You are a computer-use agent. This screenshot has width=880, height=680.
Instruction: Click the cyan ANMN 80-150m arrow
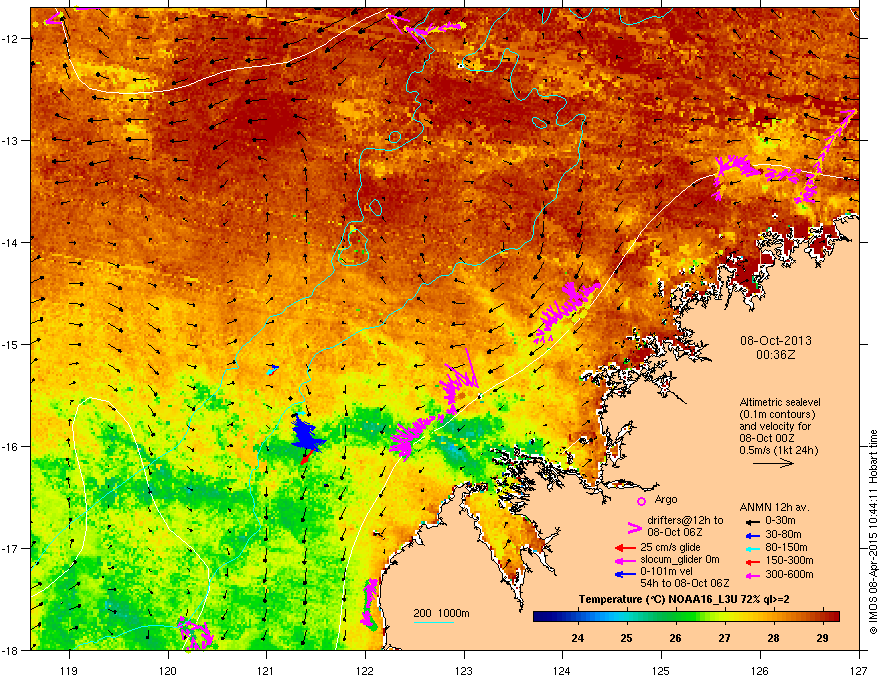coord(753,548)
